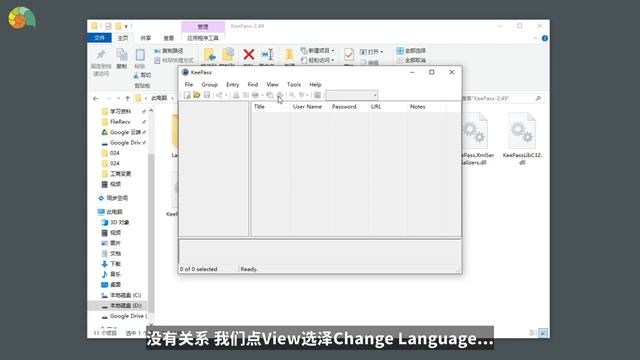Open the View menu in KeePass
Viewport: 640px width, 360px height.
pos(272,84)
